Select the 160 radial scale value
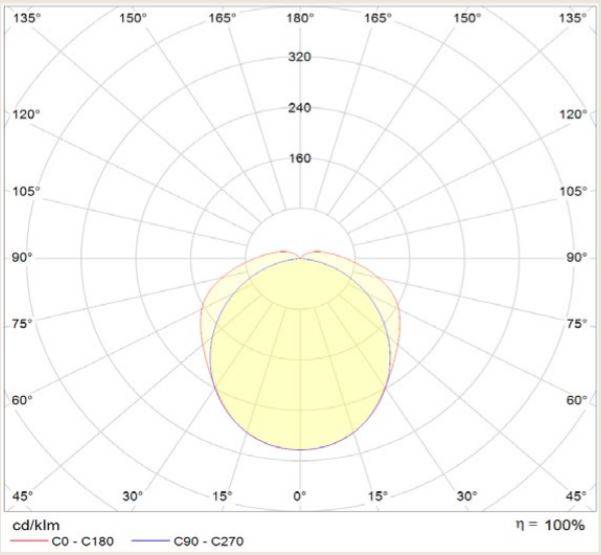The width and height of the screenshot is (601, 555). tap(300, 158)
